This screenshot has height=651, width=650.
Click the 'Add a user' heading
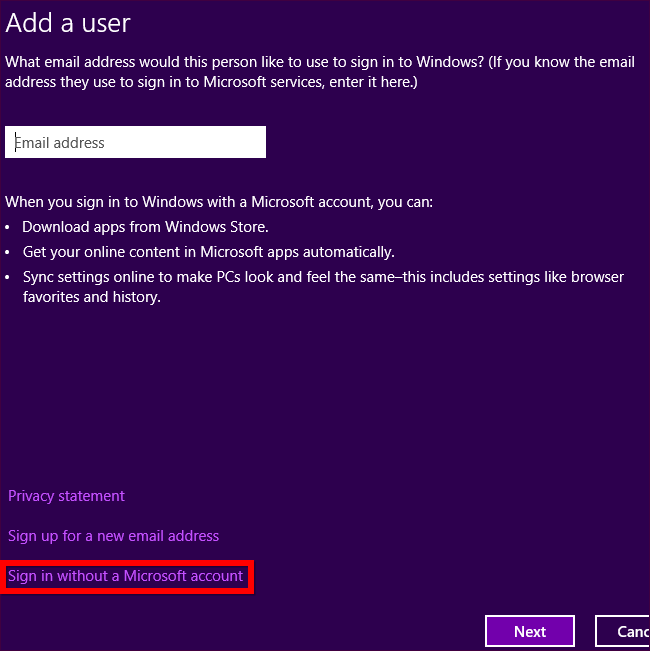pyautogui.click(x=68, y=23)
